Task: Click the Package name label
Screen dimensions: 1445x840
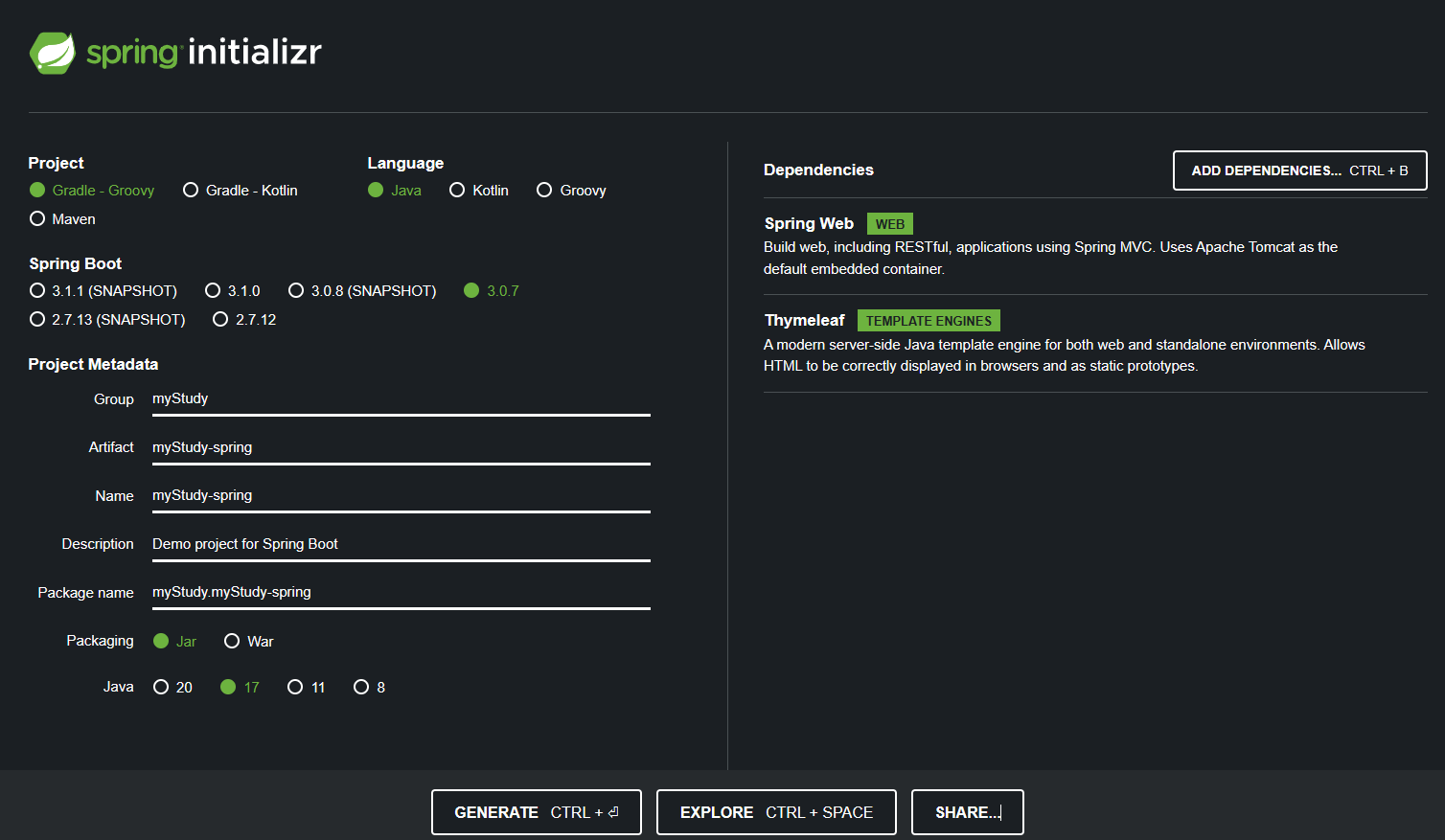Action: point(85,593)
